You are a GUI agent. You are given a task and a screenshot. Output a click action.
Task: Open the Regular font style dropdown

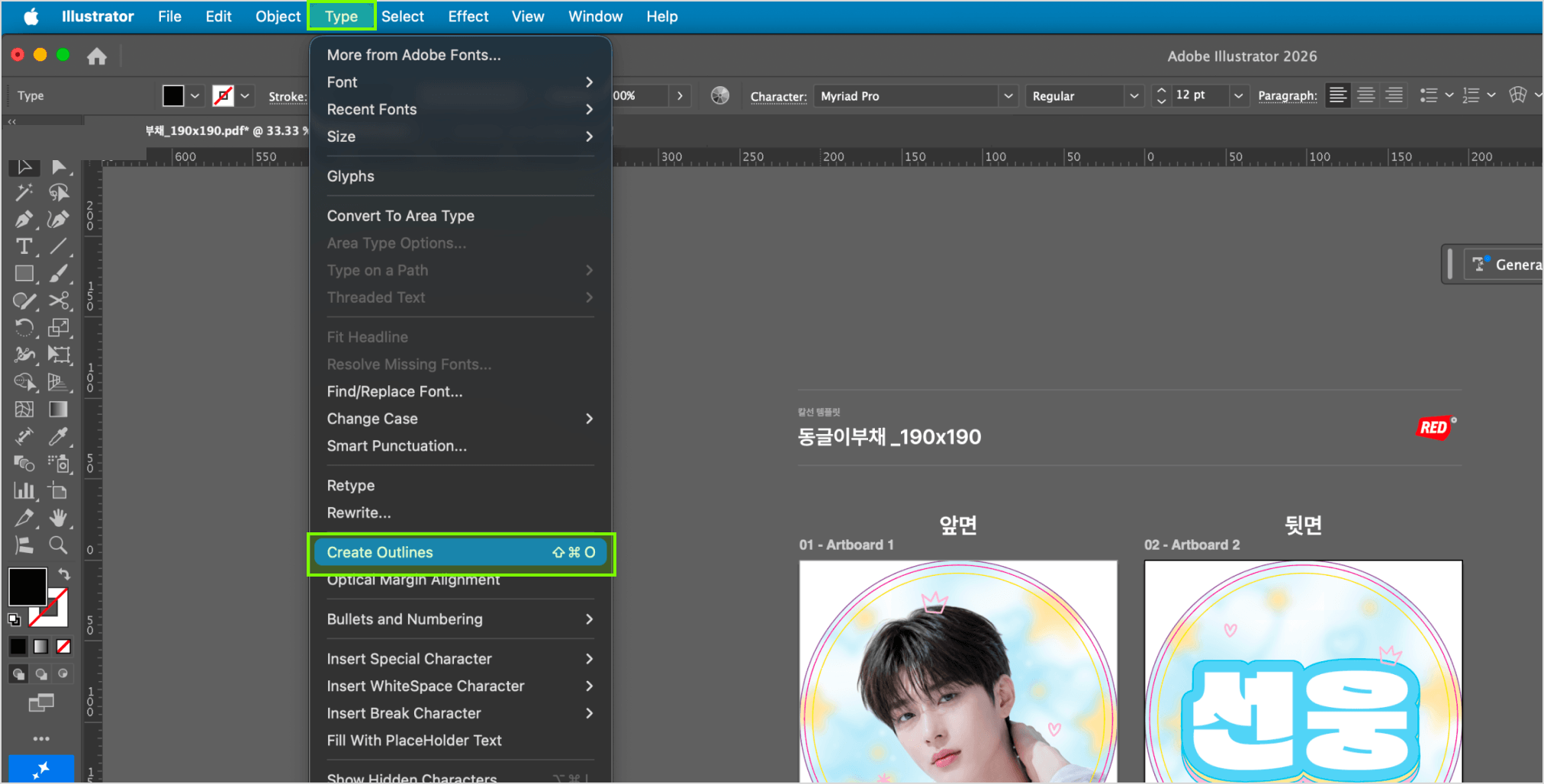pos(1134,96)
